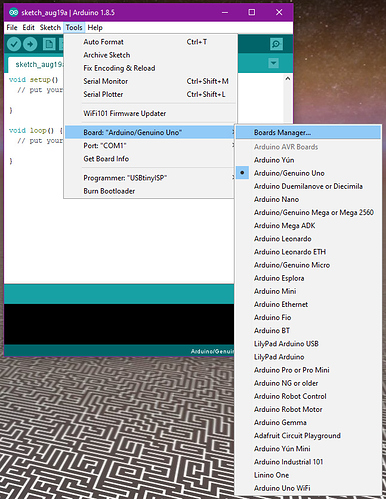
Task: Select Arduino Mini board
Action: click(308, 291)
